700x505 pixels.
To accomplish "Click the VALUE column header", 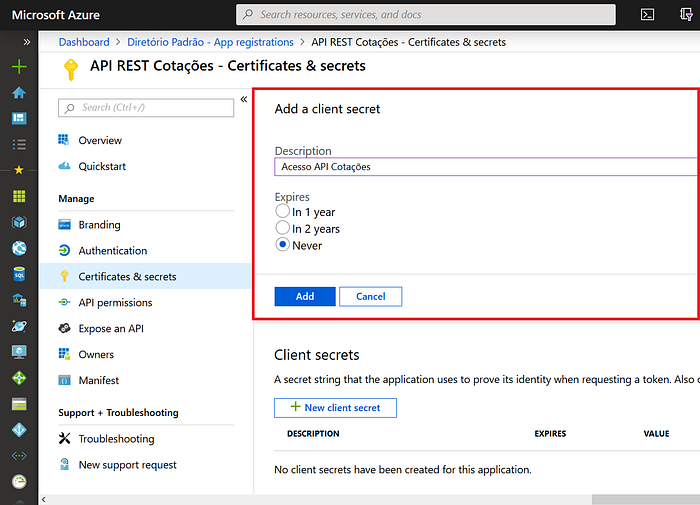I will [x=656, y=434].
